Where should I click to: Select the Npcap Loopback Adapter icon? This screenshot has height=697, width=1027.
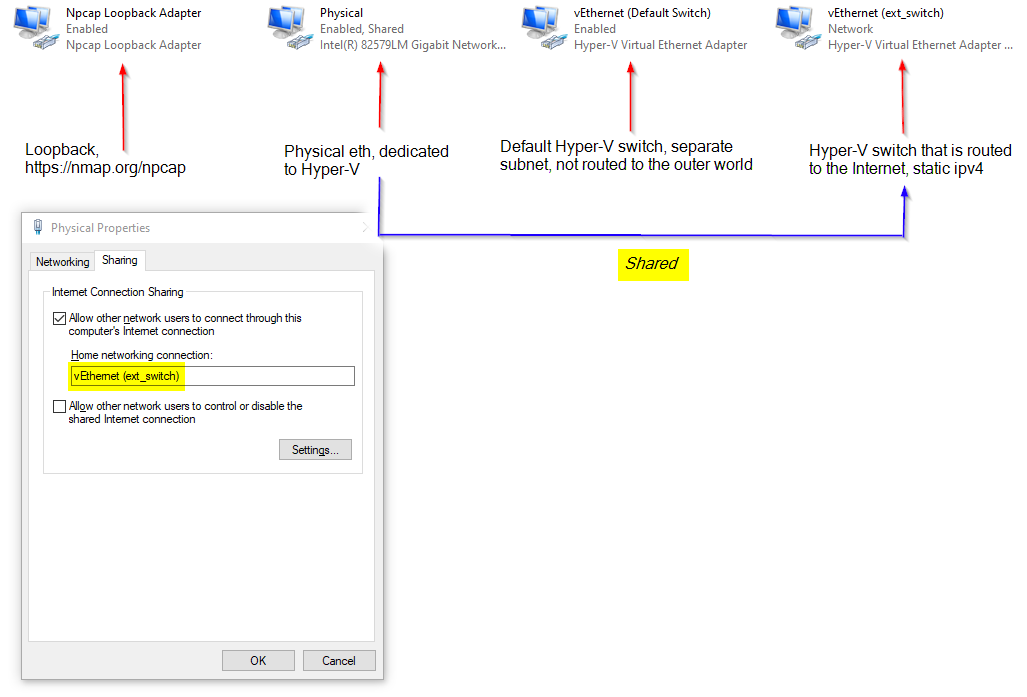point(35,25)
